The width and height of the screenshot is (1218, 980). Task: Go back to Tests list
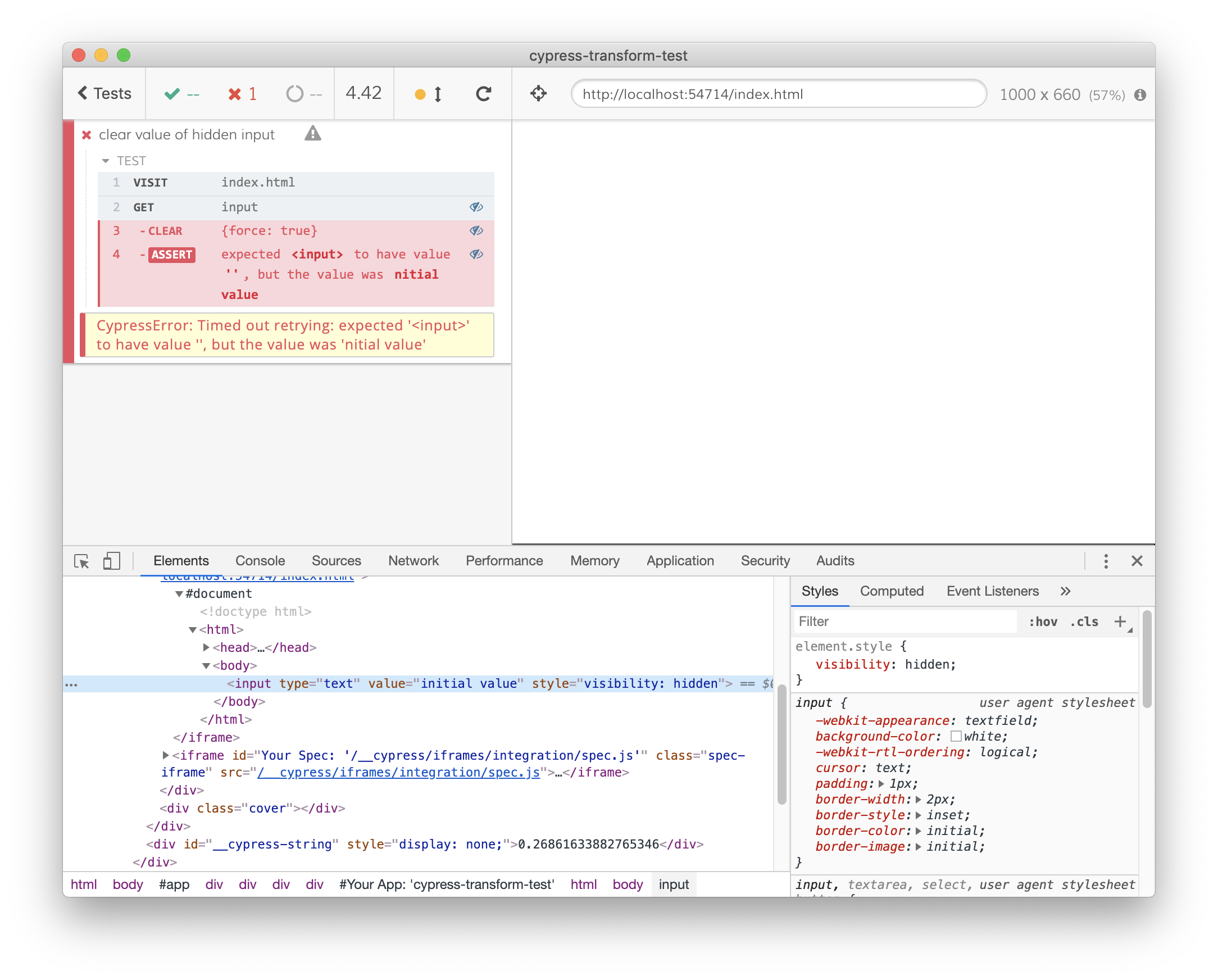click(x=104, y=94)
